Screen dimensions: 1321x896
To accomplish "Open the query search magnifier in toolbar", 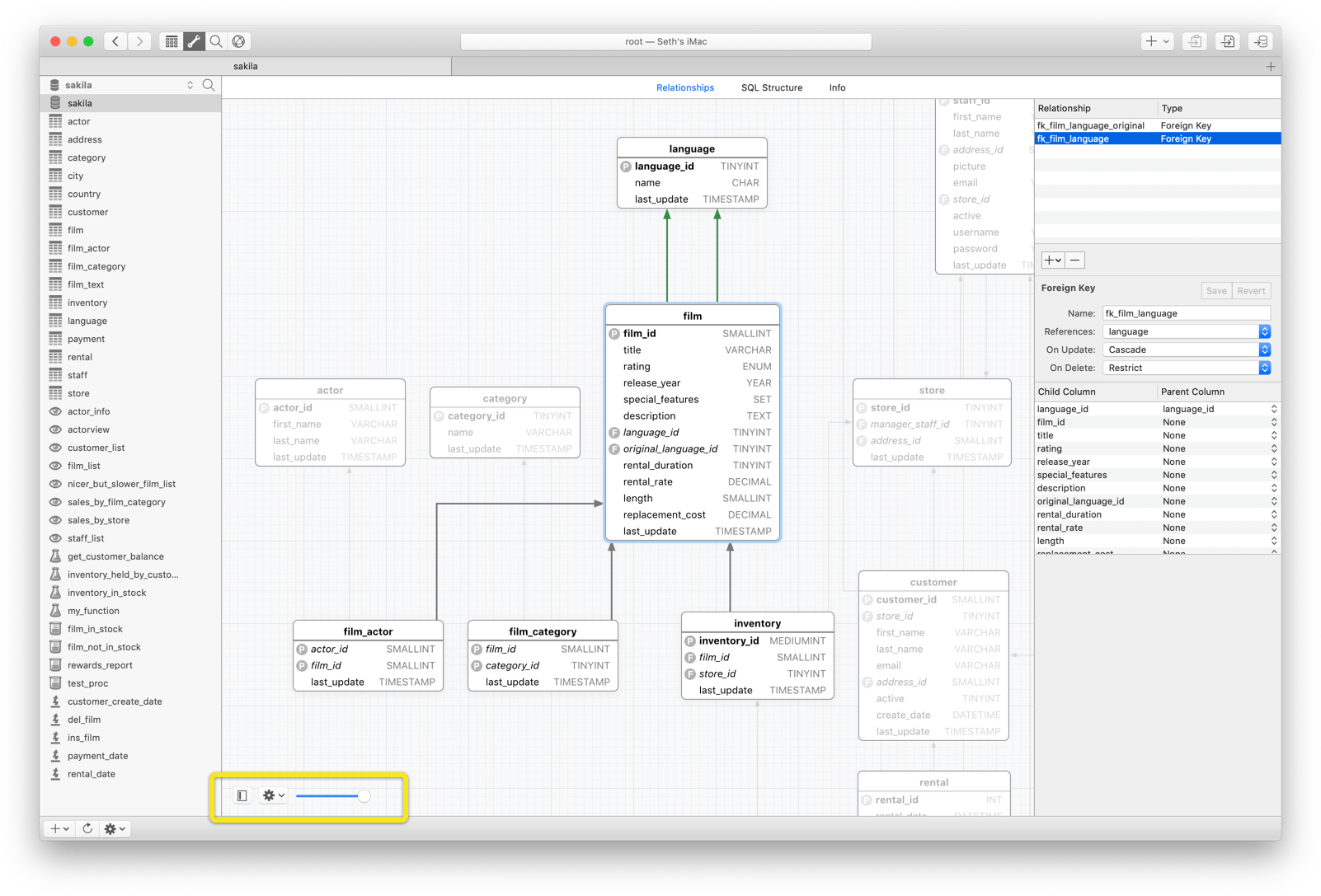I will click(216, 41).
